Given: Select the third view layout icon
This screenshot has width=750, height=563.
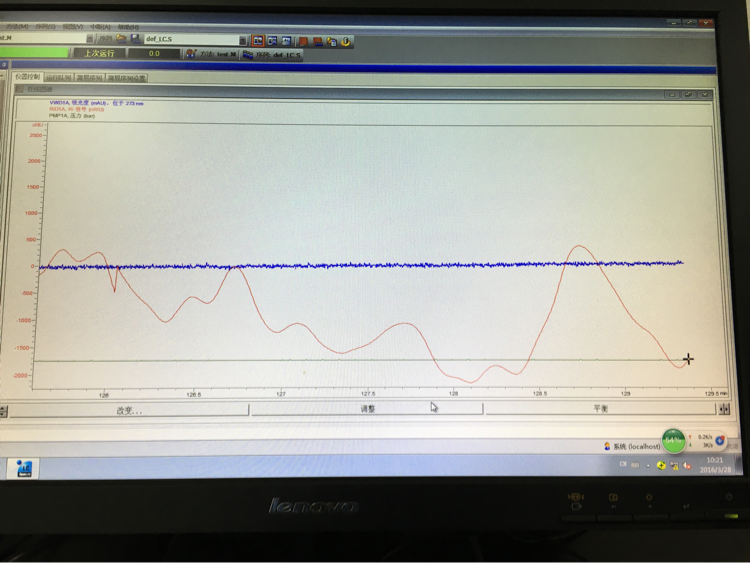Looking at the screenshot, I should click(x=286, y=41).
